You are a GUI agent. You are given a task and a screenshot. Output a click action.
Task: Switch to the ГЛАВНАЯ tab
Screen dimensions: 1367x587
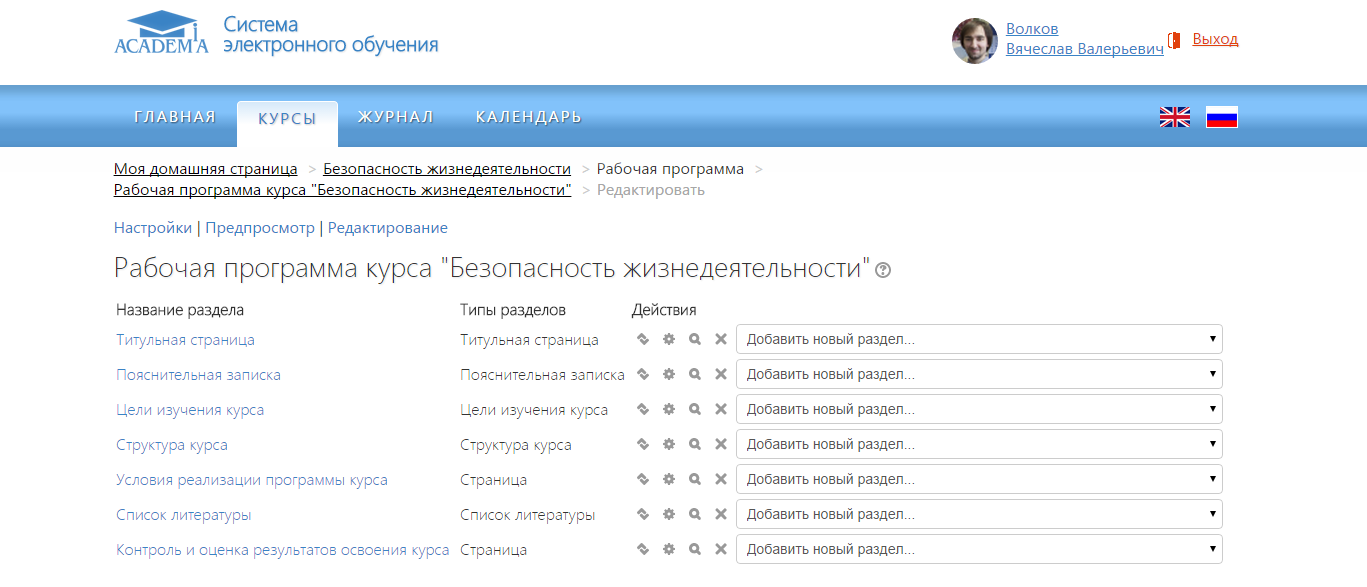point(174,117)
